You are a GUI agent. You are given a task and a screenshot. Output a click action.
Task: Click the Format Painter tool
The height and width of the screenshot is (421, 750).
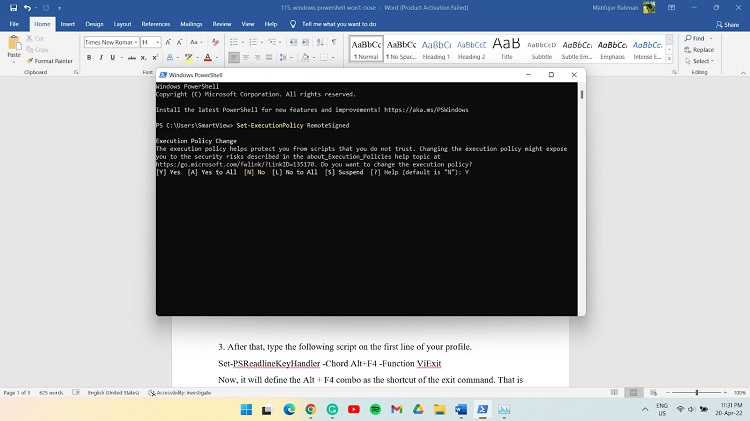[52, 61]
